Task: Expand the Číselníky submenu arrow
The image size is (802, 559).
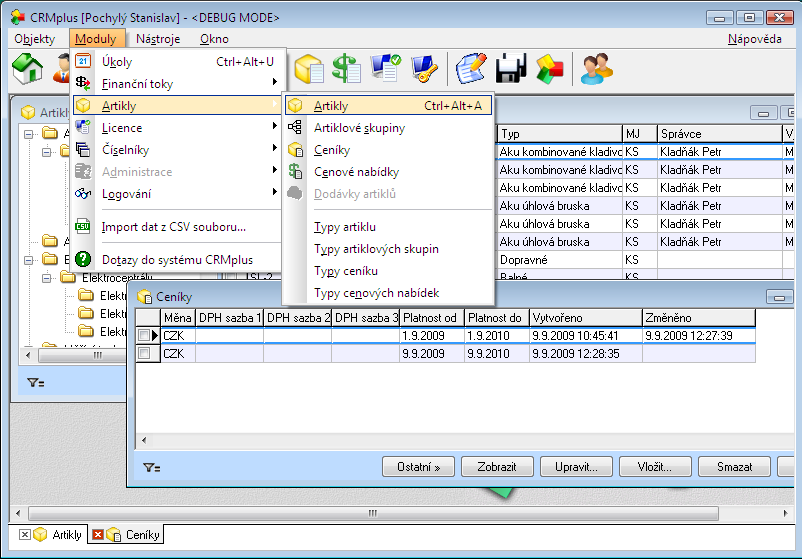Action: point(275,148)
